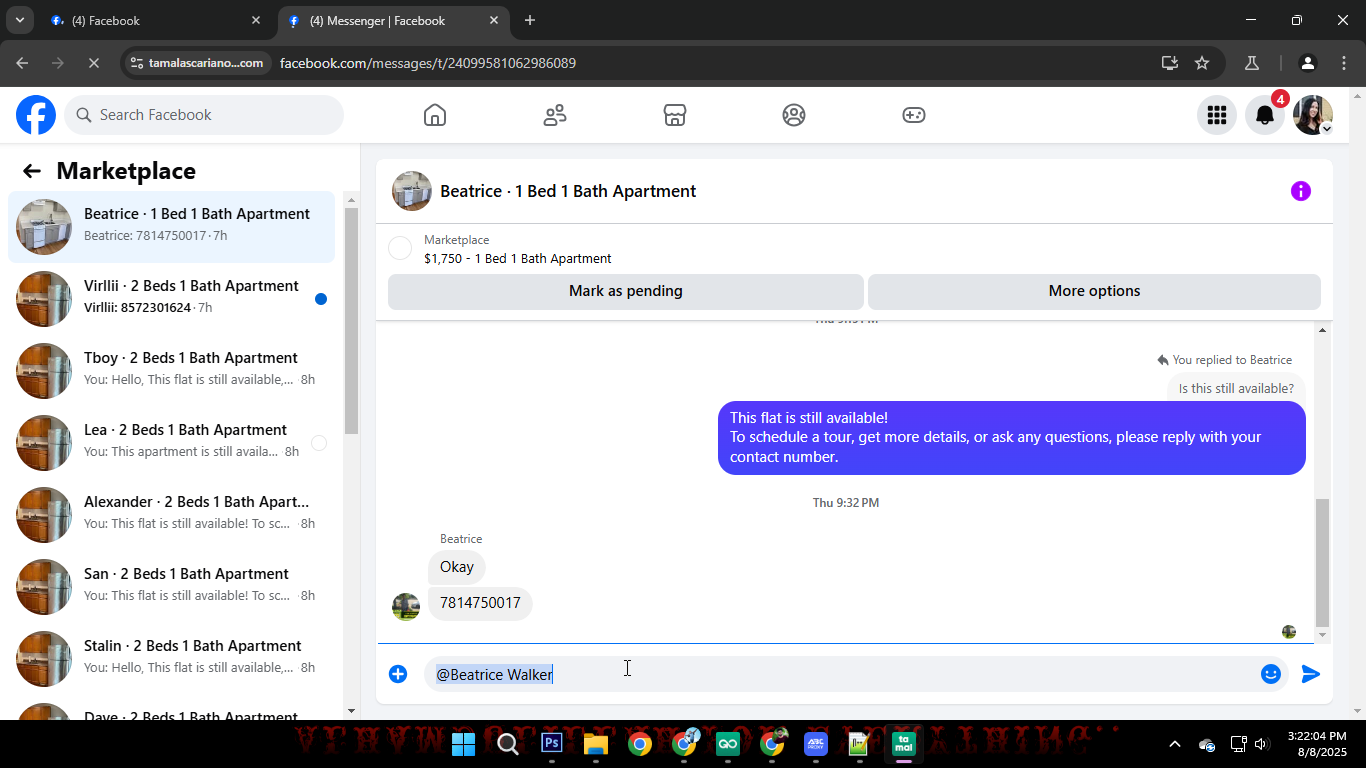The width and height of the screenshot is (1366, 768).
Task: Open File Explorer from the taskbar
Action: (596, 743)
